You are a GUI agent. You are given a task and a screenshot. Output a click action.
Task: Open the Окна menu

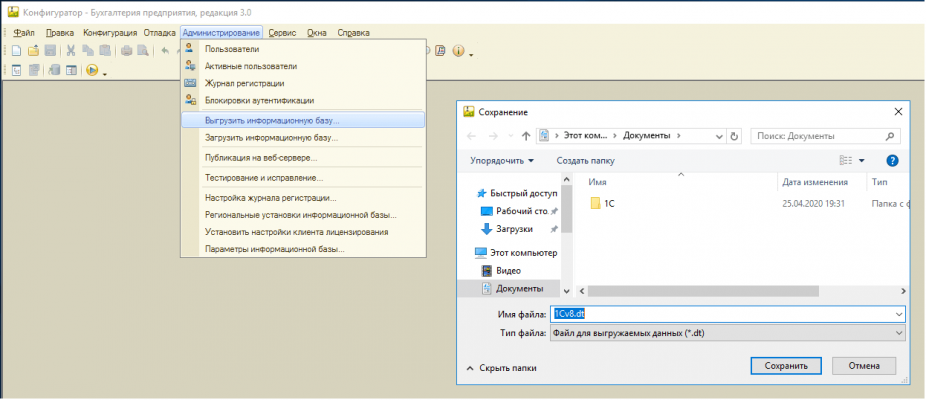pos(317,32)
